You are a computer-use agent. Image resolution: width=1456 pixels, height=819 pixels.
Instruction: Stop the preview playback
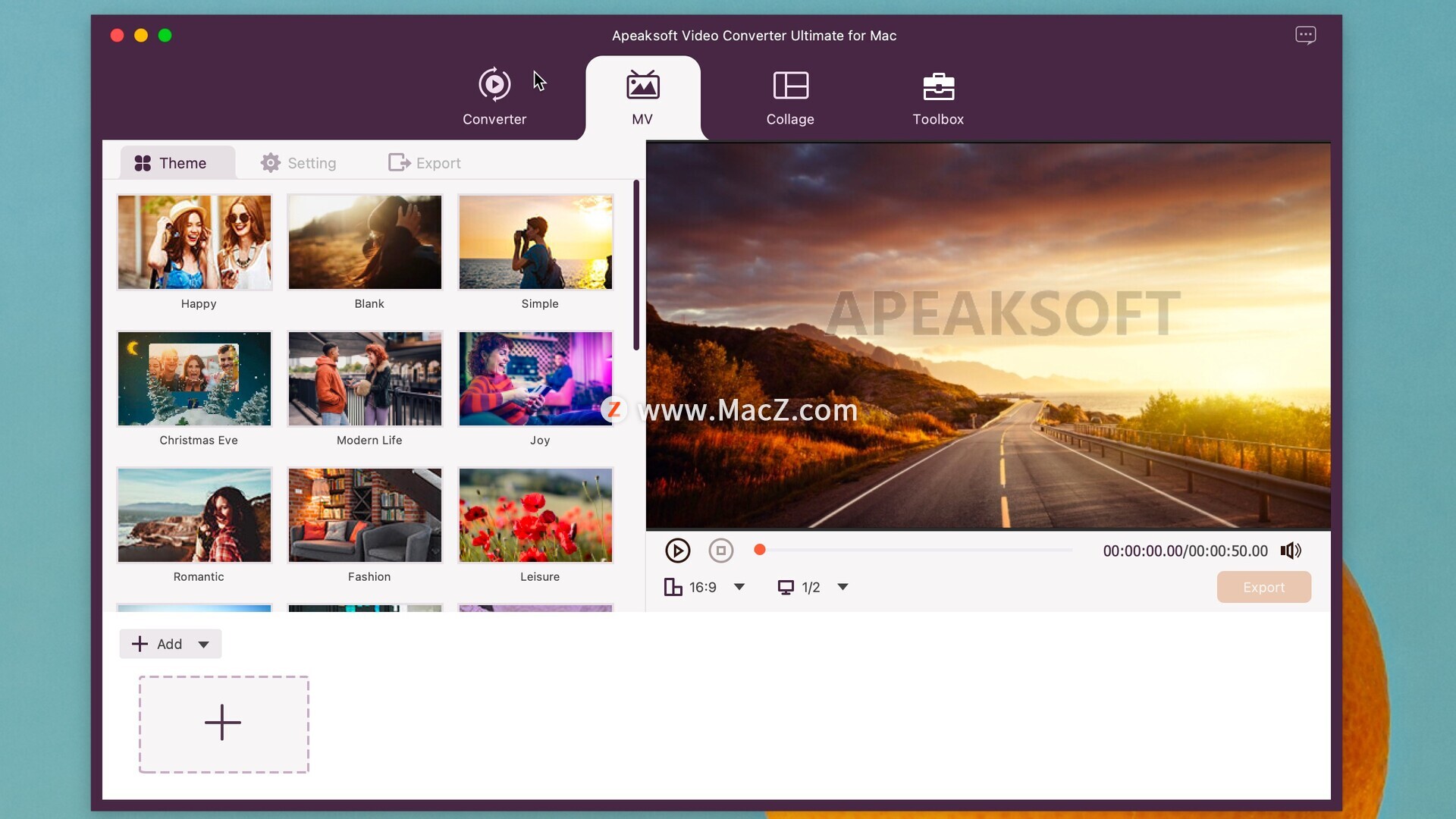click(721, 551)
